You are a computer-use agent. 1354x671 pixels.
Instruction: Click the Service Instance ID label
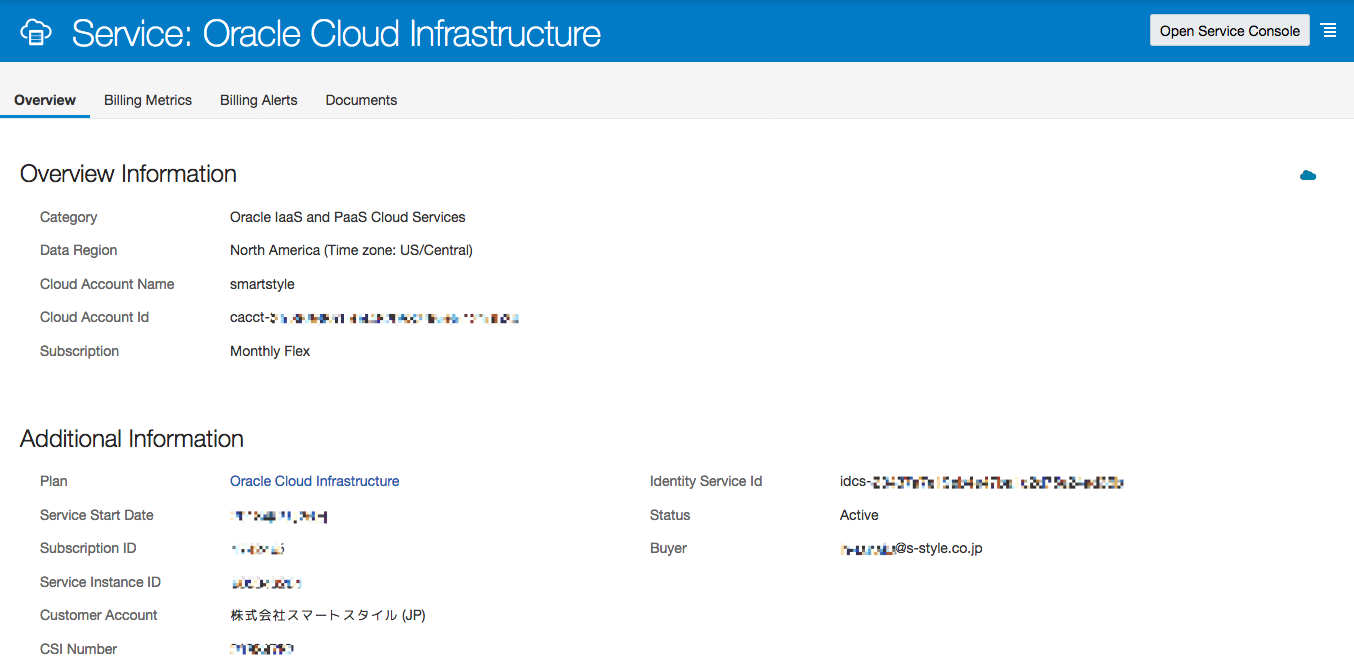(x=100, y=582)
